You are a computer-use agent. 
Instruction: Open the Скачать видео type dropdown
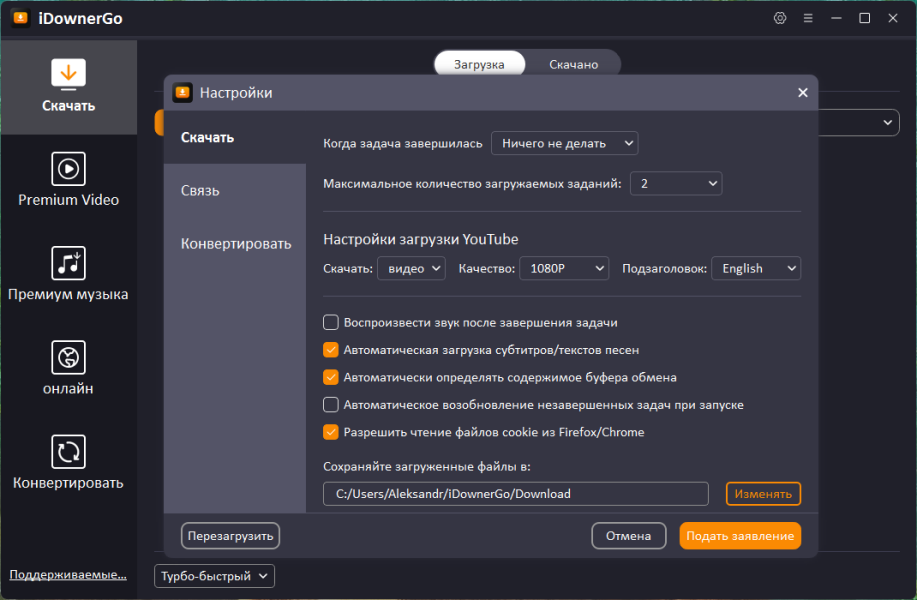[412, 268]
